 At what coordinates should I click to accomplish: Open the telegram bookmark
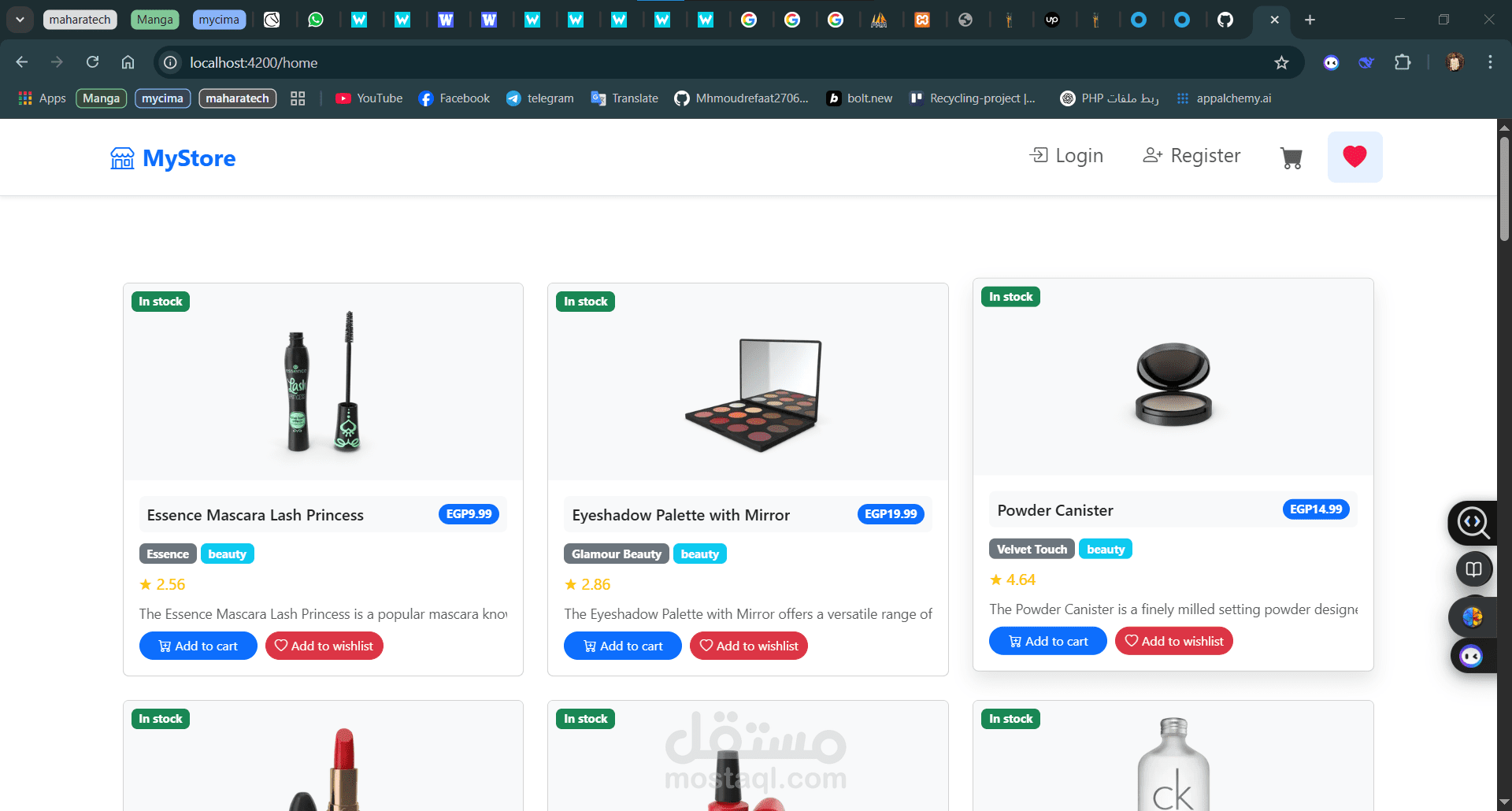(540, 98)
